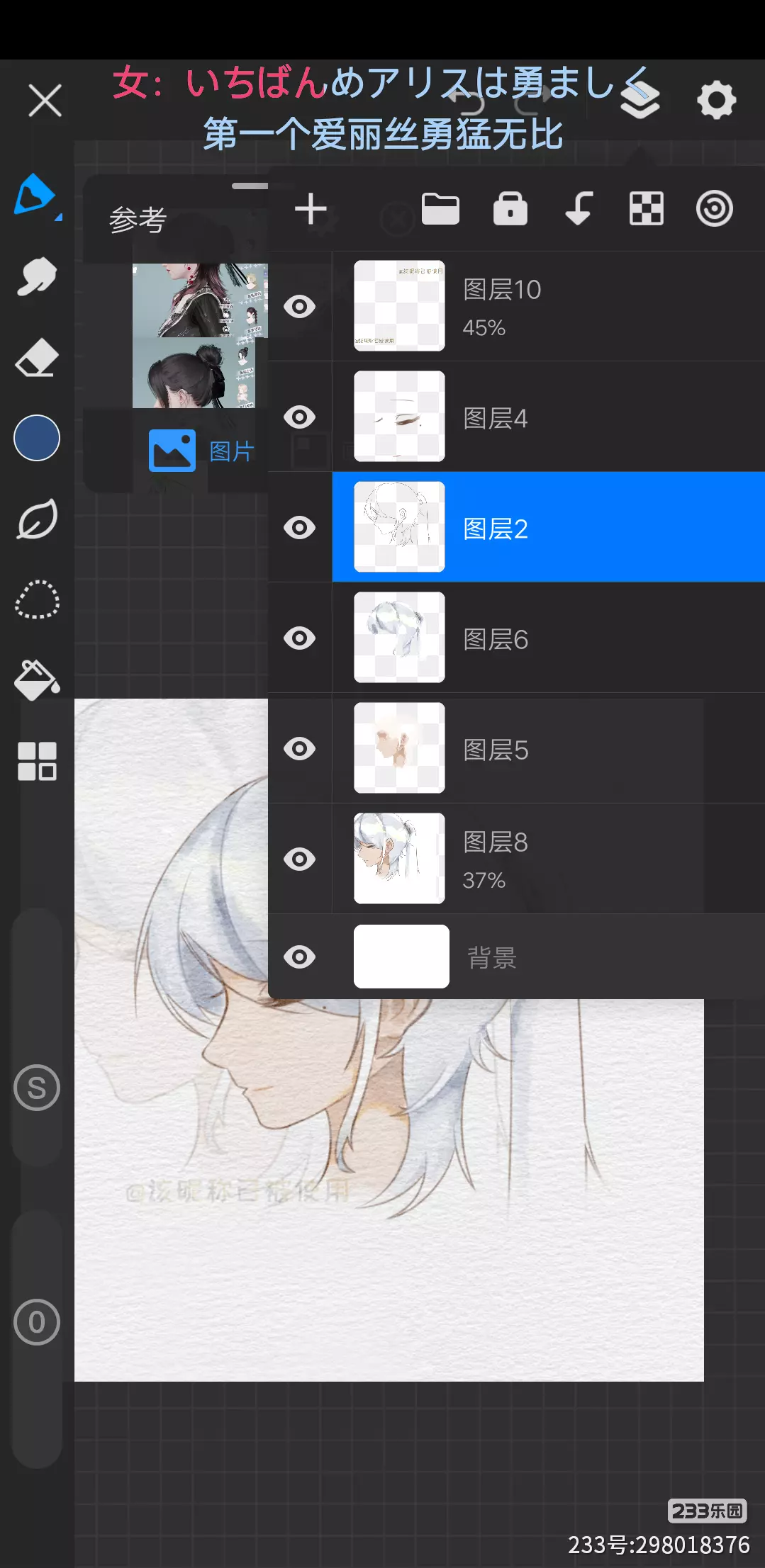The height and width of the screenshot is (1568, 765).
Task: Hide layer 图层2
Action: [299, 528]
